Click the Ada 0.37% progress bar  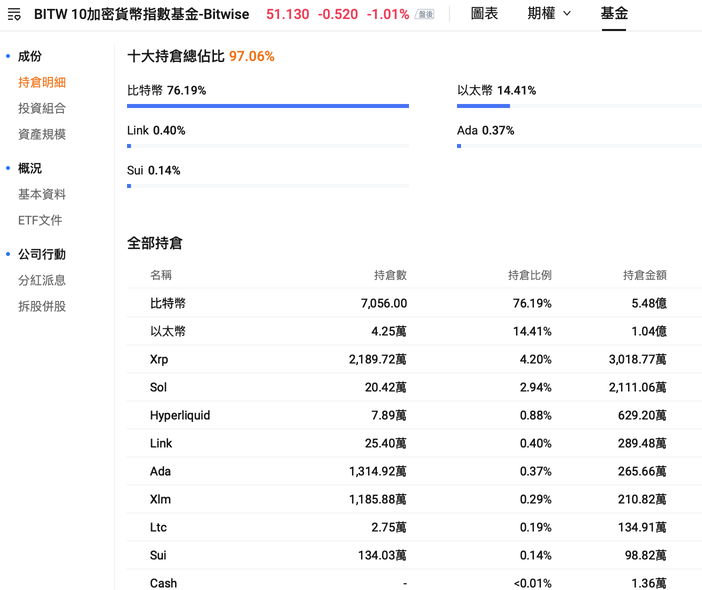click(579, 146)
